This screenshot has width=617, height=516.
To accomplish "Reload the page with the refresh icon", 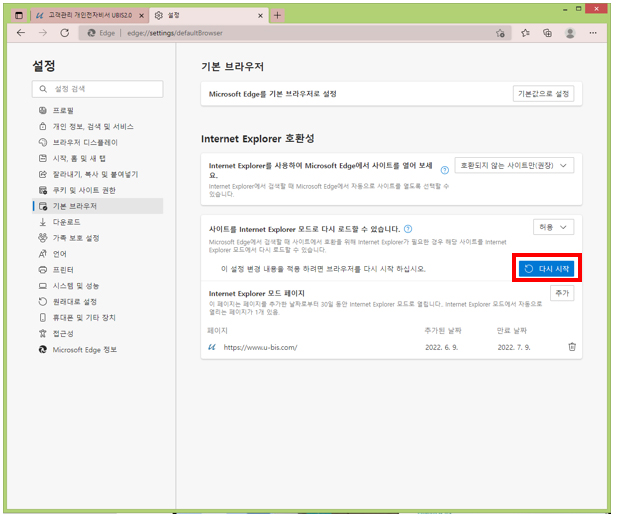I will (65, 33).
